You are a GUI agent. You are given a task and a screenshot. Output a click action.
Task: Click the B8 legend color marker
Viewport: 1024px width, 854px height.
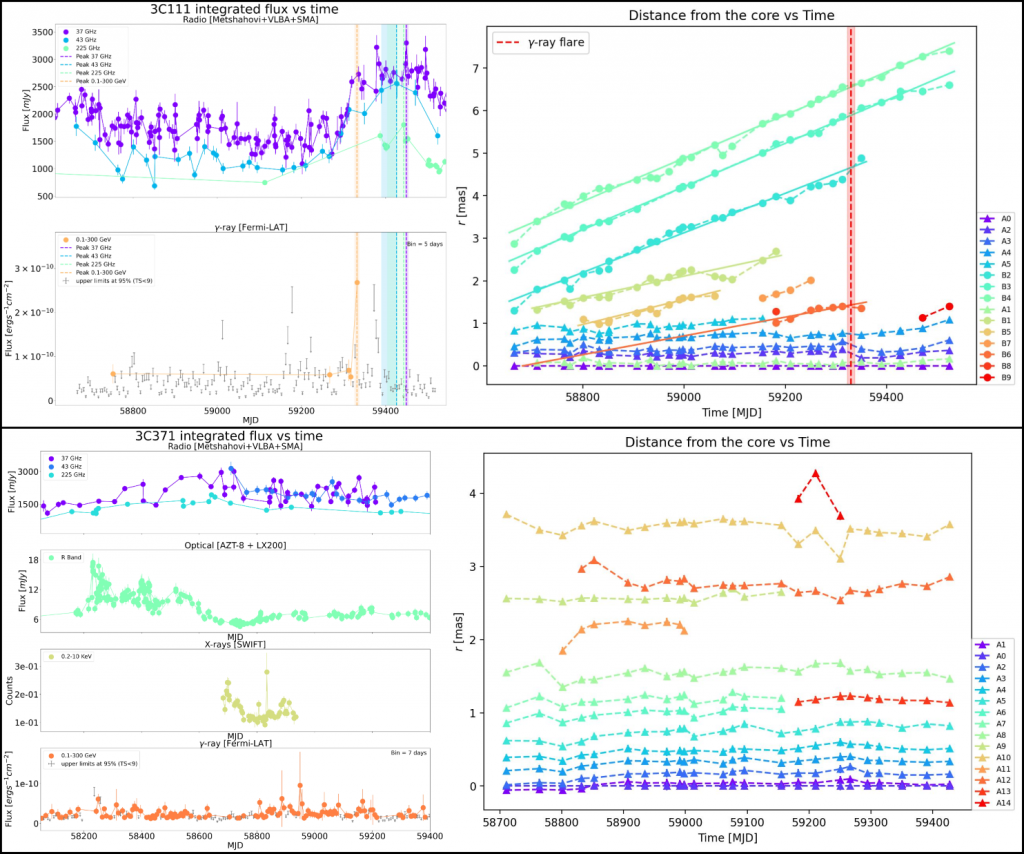coord(986,365)
